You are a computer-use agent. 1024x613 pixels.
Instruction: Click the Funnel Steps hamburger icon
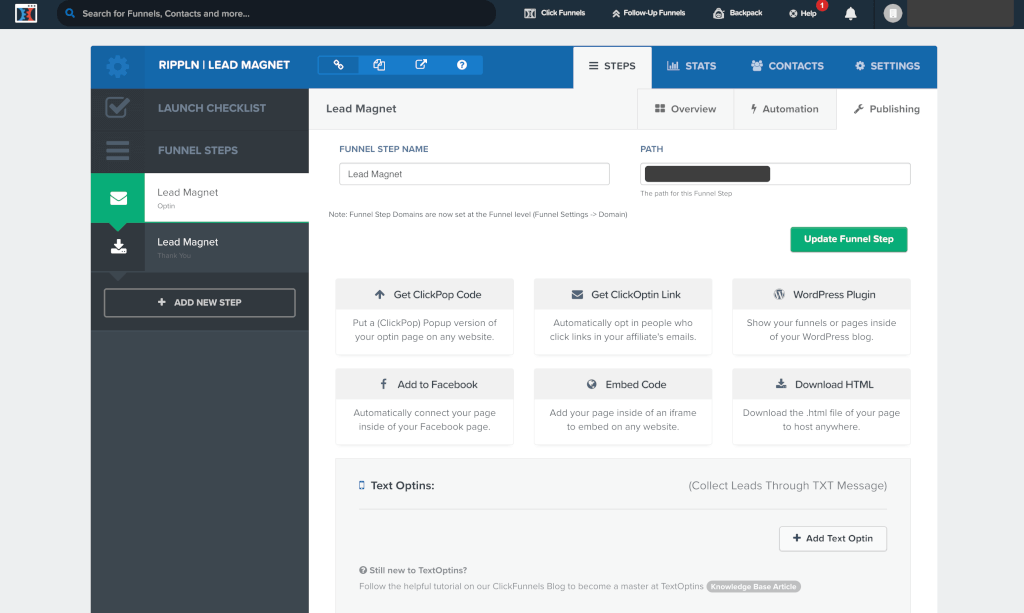pyautogui.click(x=118, y=150)
